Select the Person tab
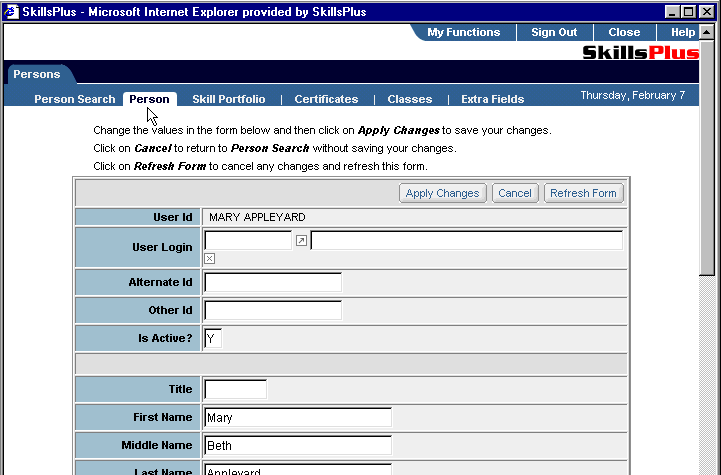The image size is (721, 475). (x=149, y=99)
